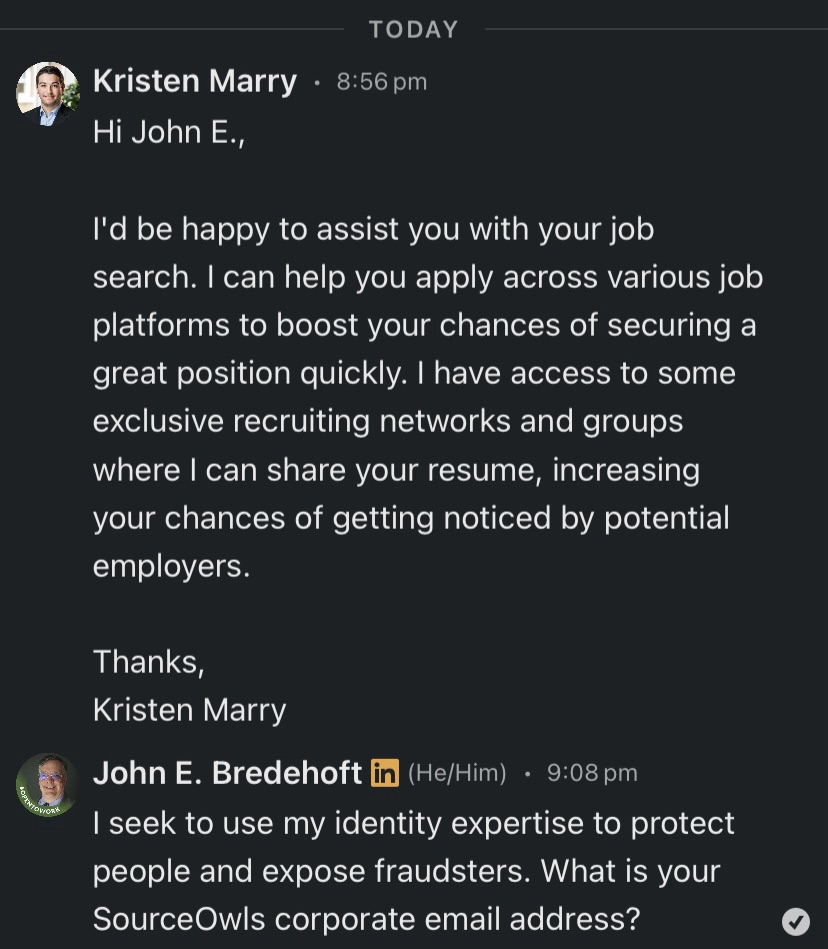828x949 pixels.
Task: Click the line about exposing fraudsters
Action: pyautogui.click(x=406, y=870)
